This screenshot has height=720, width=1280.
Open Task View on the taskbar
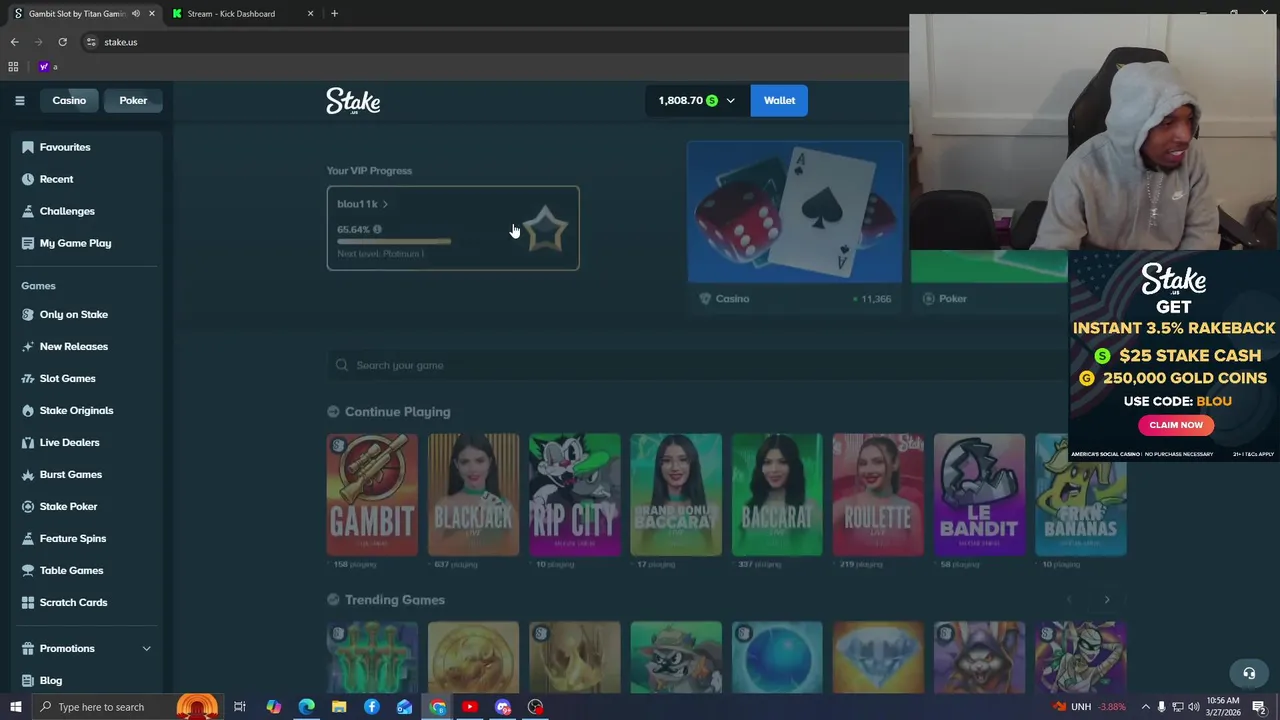[x=240, y=707]
